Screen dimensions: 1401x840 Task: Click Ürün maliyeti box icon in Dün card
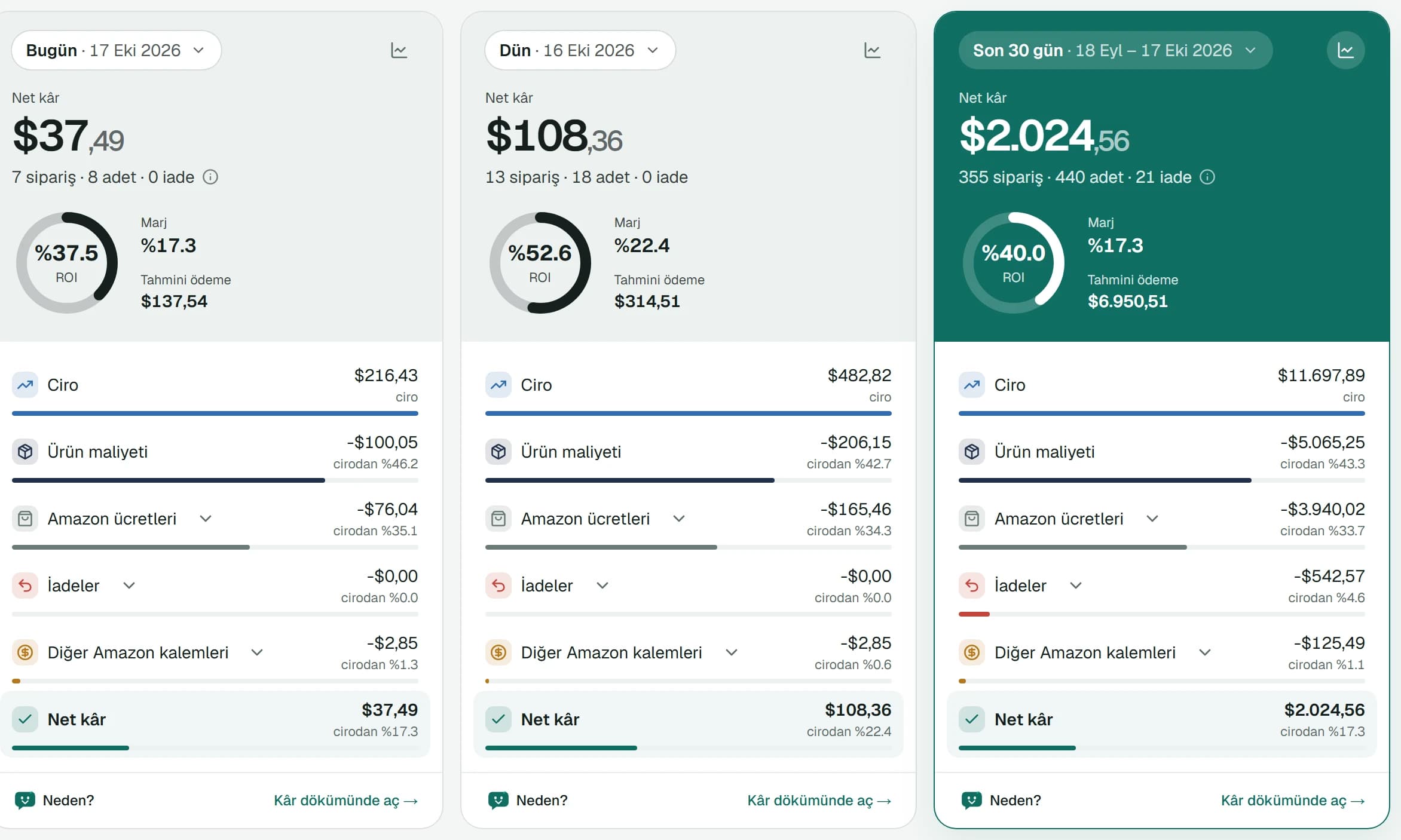(498, 452)
